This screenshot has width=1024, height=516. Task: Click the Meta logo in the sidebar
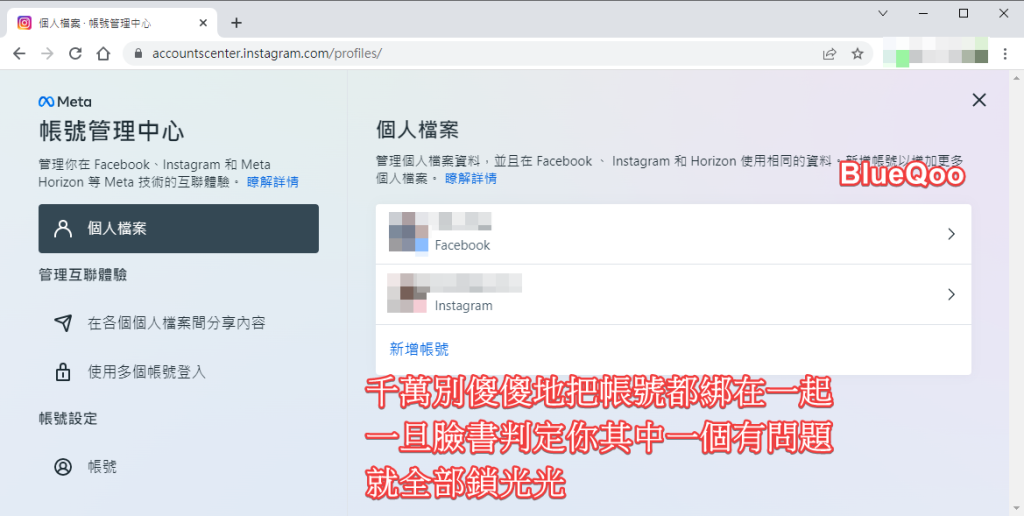point(65,101)
